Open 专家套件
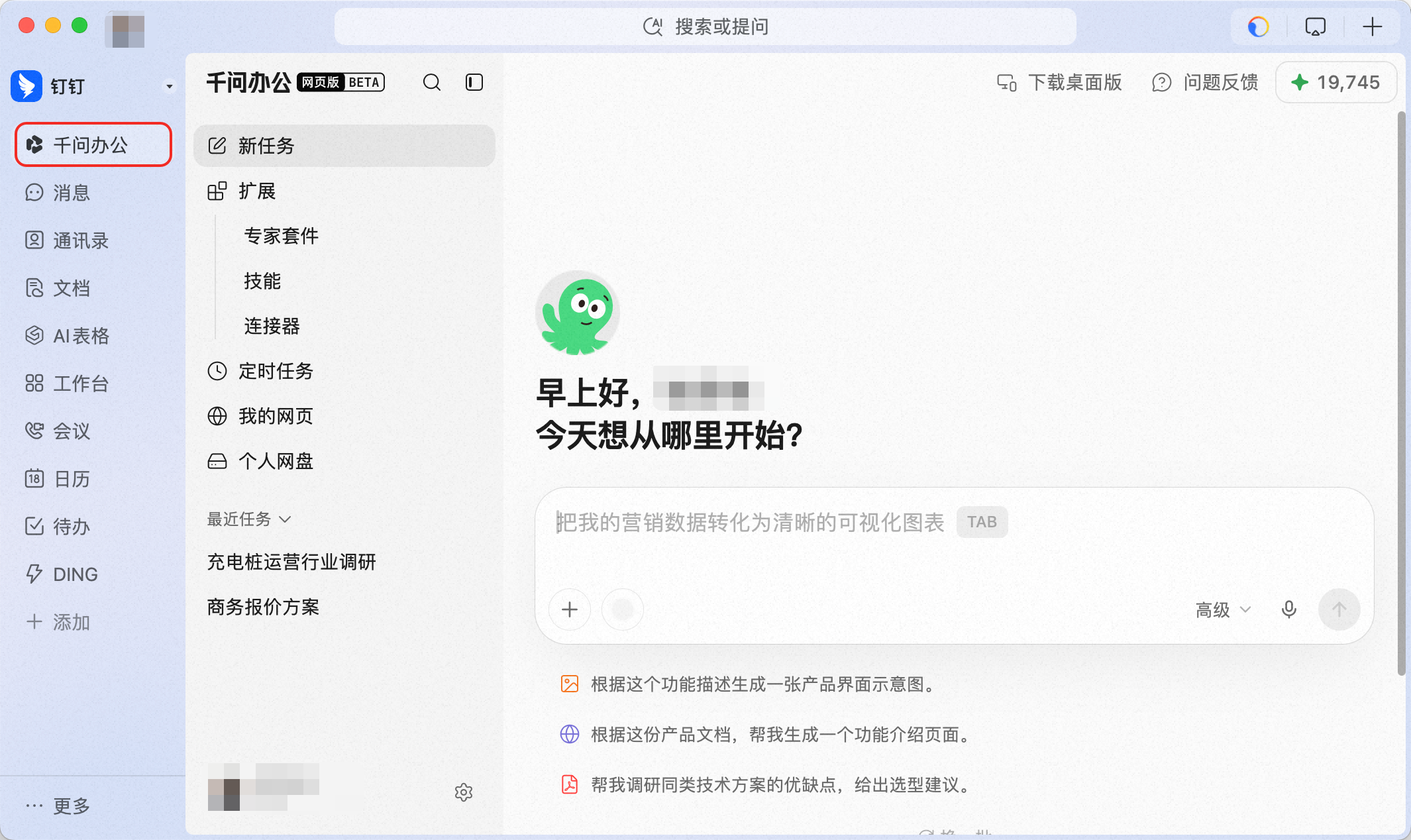Viewport: 1411px width, 840px height. point(281,236)
